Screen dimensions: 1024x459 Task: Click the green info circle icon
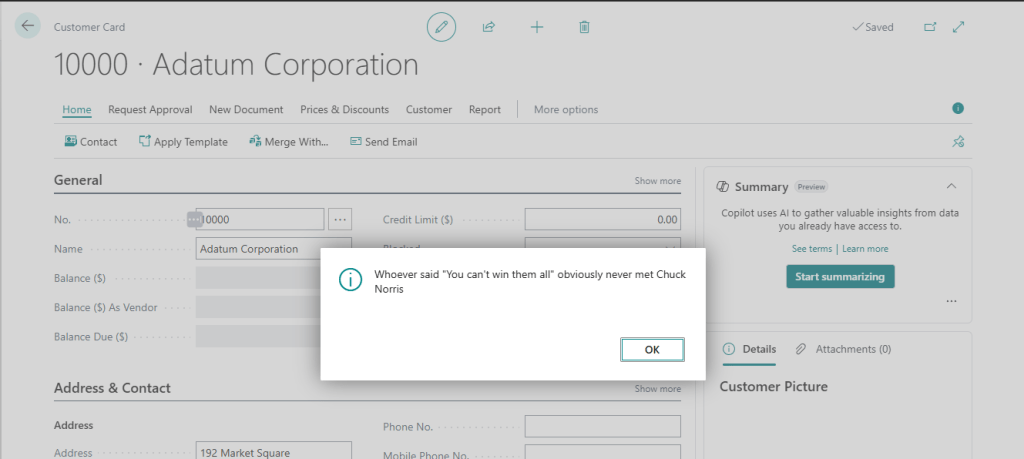pos(958,108)
